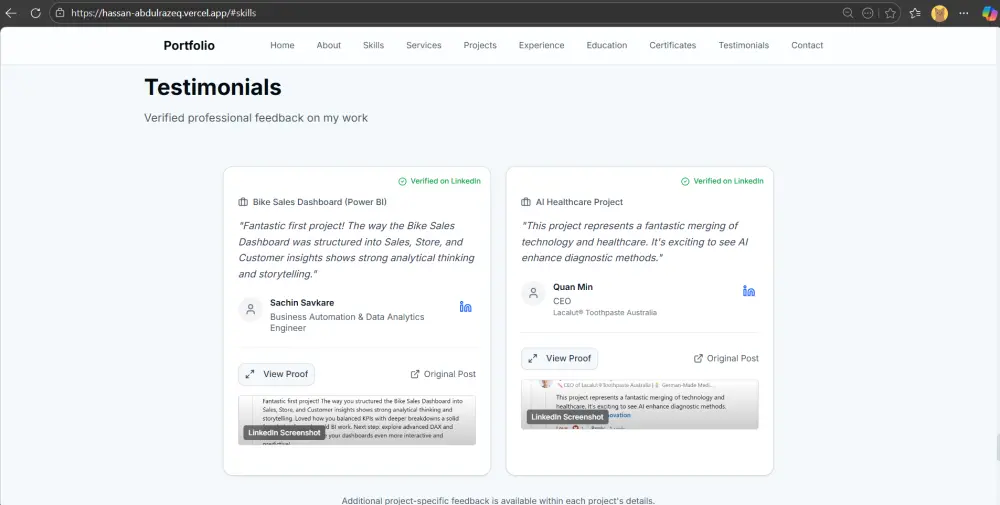Reload the page with the refresh icon
The height and width of the screenshot is (505, 1000).
tap(36, 13)
